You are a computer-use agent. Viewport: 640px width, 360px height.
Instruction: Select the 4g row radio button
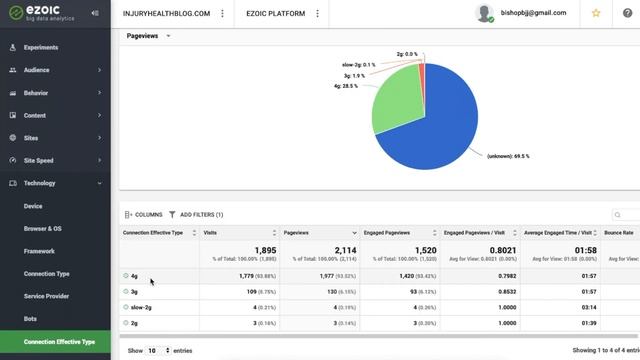[x=126, y=276]
